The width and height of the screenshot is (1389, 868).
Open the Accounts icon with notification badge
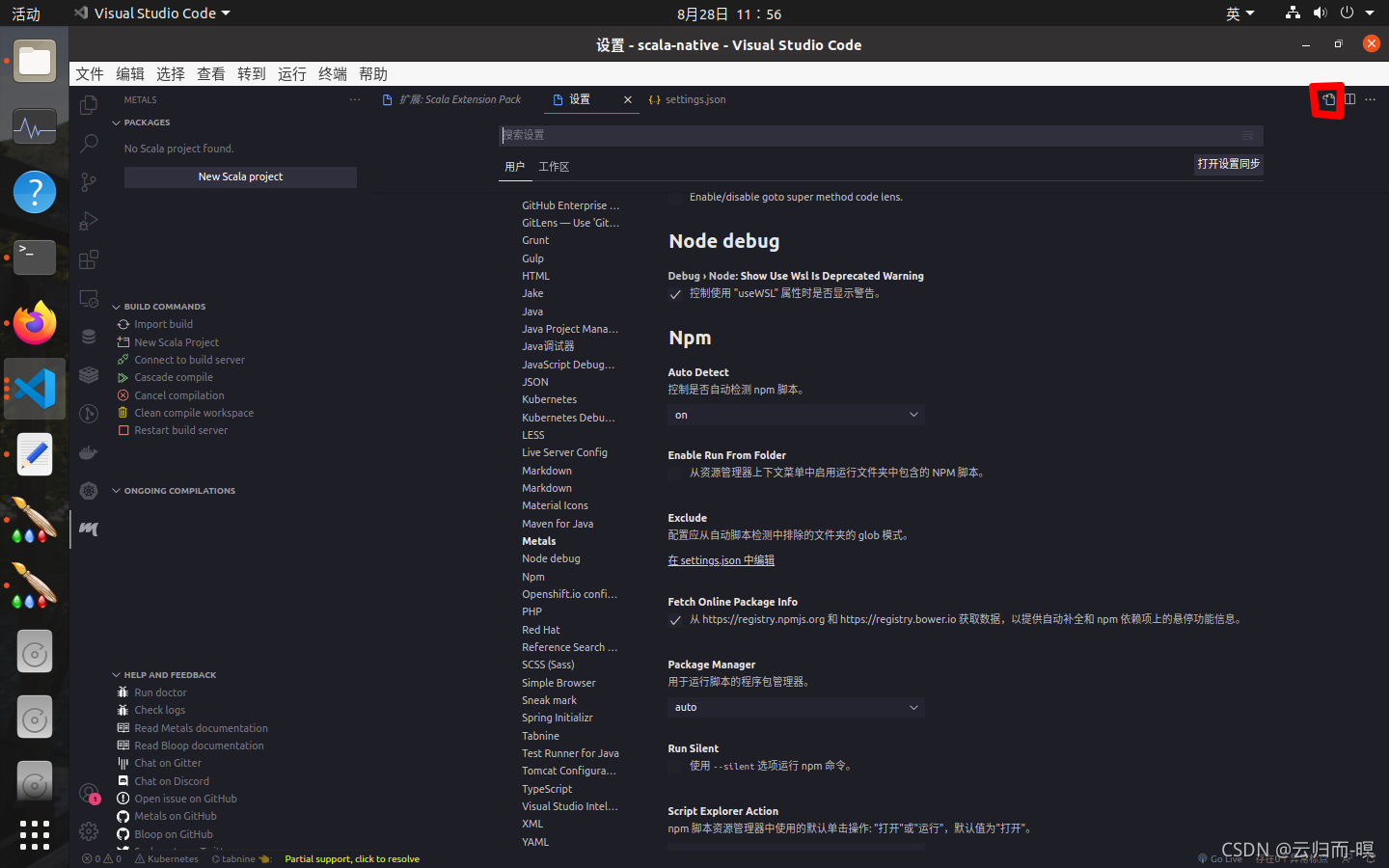pos(89,795)
